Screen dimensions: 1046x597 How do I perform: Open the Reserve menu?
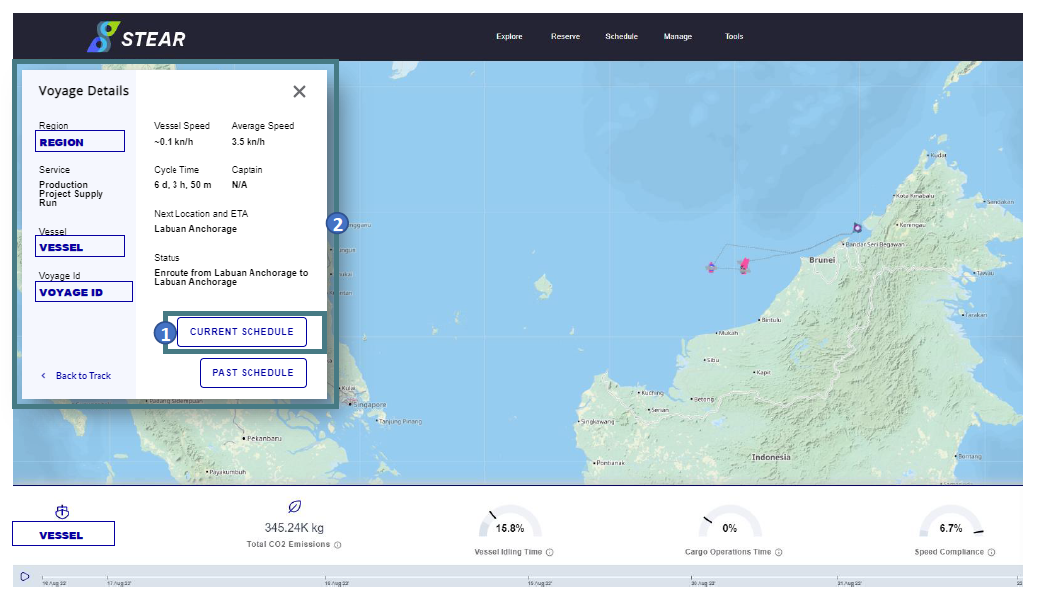point(565,37)
